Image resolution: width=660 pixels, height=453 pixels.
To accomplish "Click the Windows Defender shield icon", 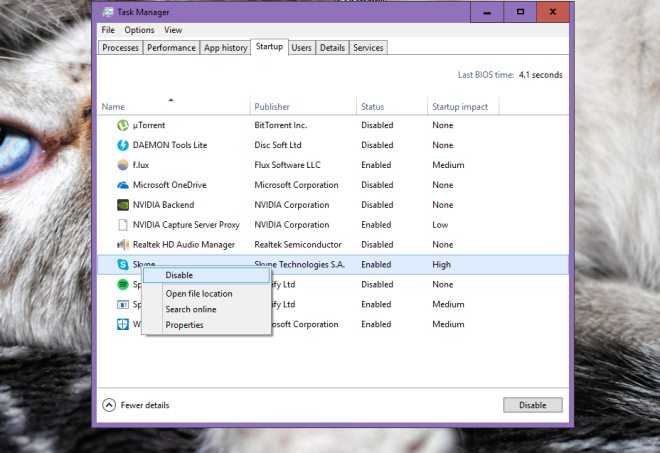I will (122, 324).
